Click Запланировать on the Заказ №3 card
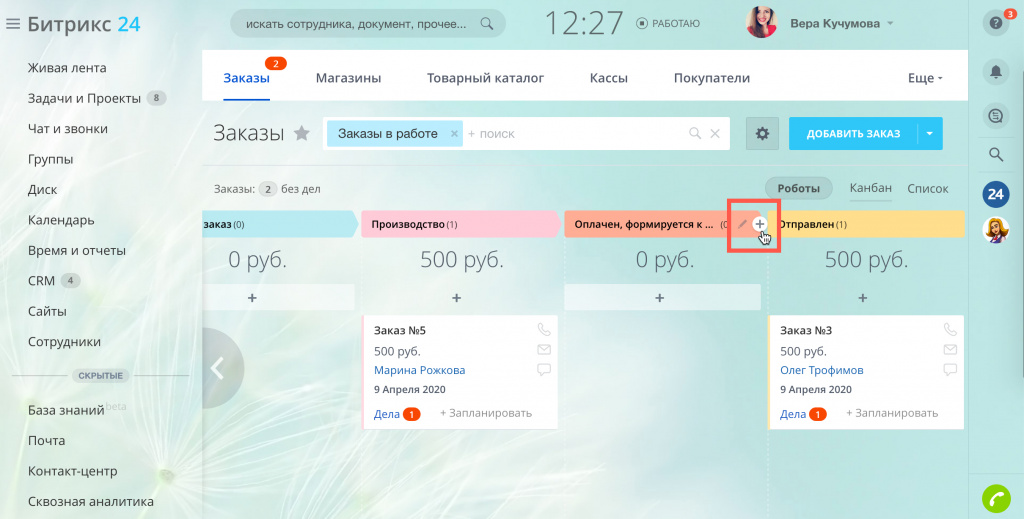 (x=892, y=413)
